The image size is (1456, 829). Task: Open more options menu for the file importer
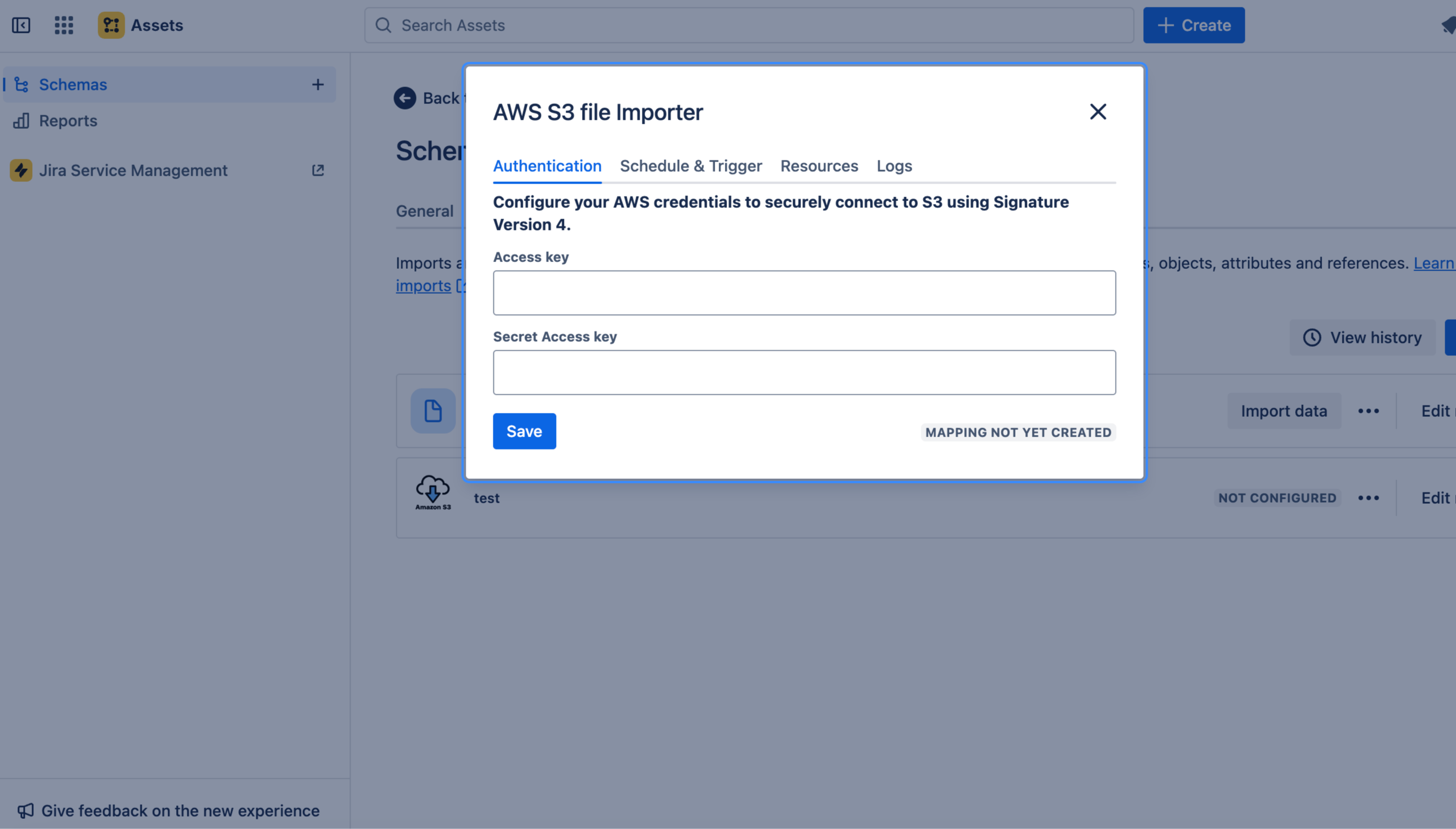coord(1369,411)
